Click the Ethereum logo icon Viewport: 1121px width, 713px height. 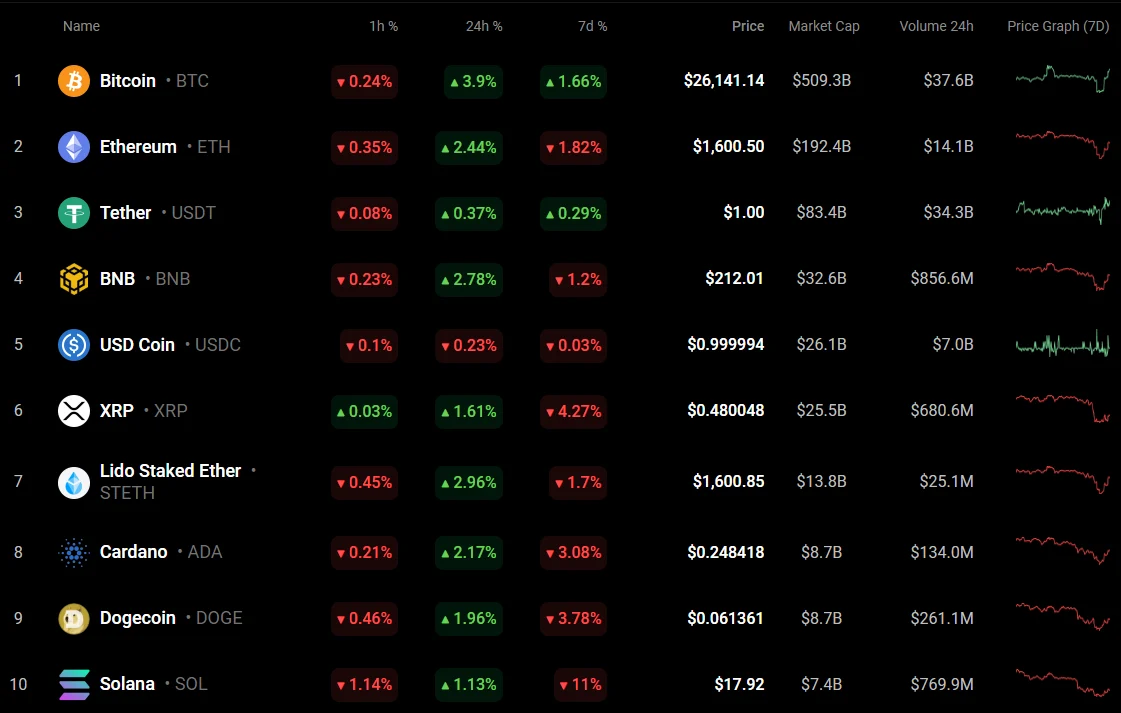tap(74, 147)
